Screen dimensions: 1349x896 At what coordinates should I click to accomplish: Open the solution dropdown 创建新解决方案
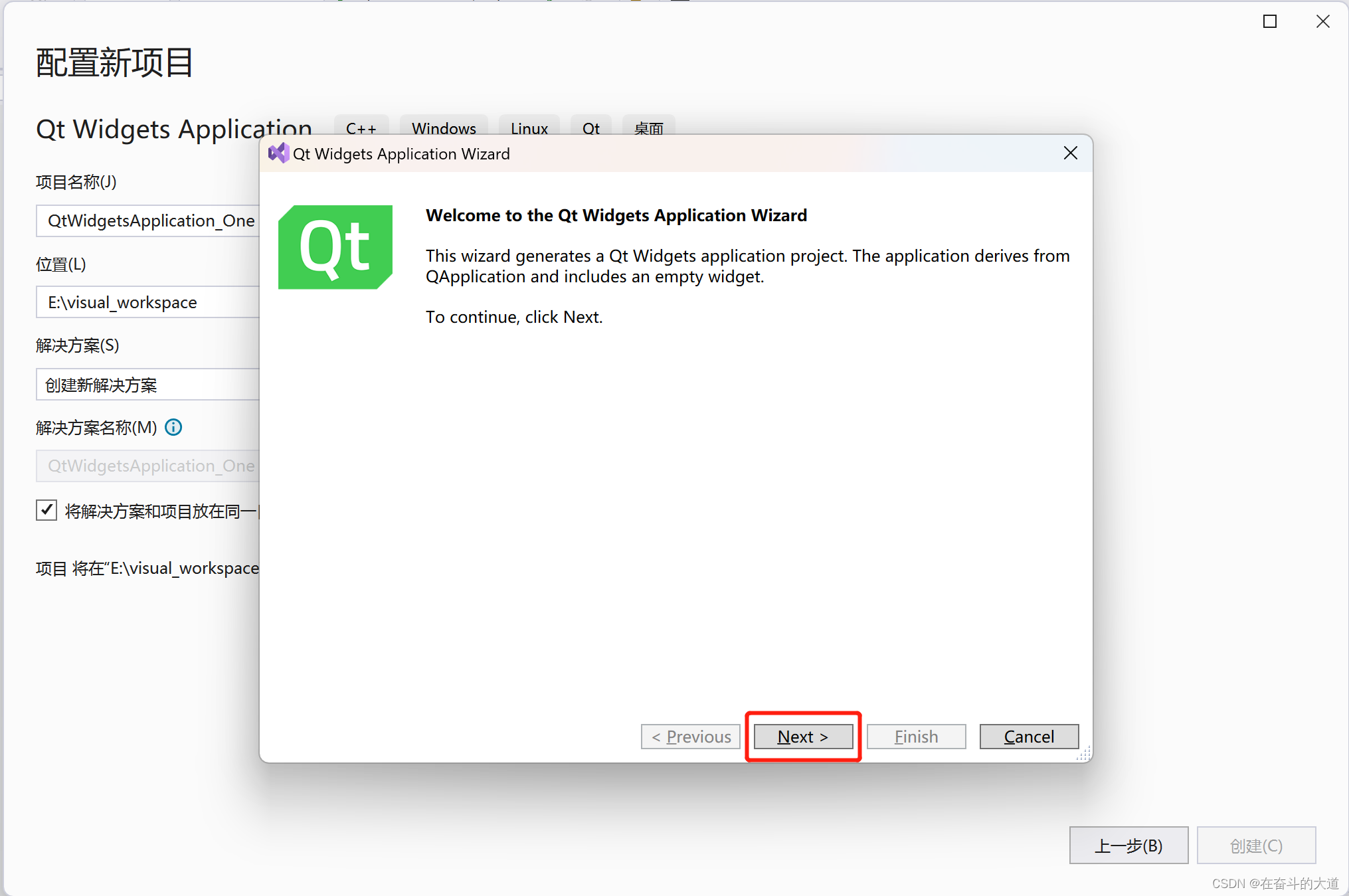[147, 385]
